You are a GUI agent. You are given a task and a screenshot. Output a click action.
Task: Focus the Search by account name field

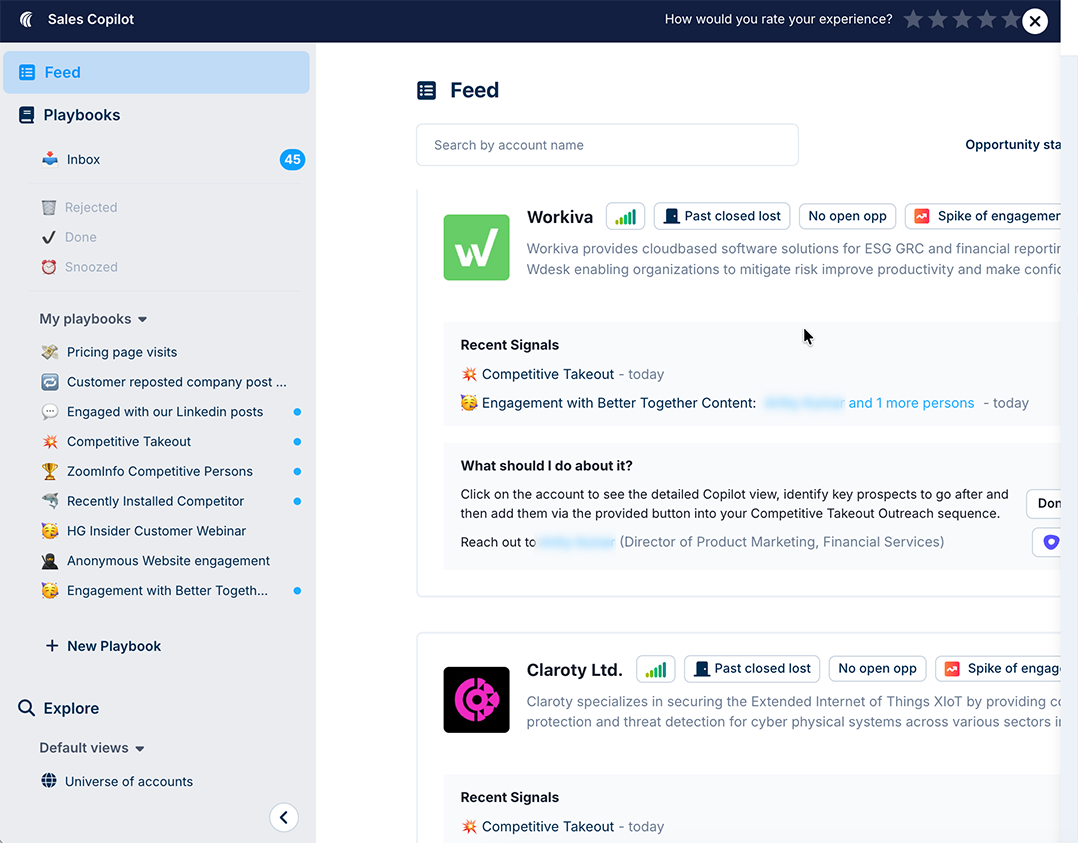[x=607, y=145]
